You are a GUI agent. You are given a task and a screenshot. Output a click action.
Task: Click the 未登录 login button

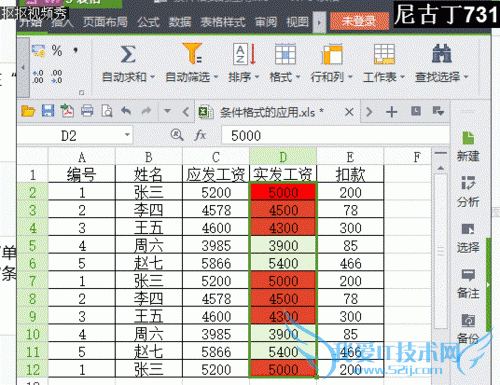pyautogui.click(x=359, y=21)
